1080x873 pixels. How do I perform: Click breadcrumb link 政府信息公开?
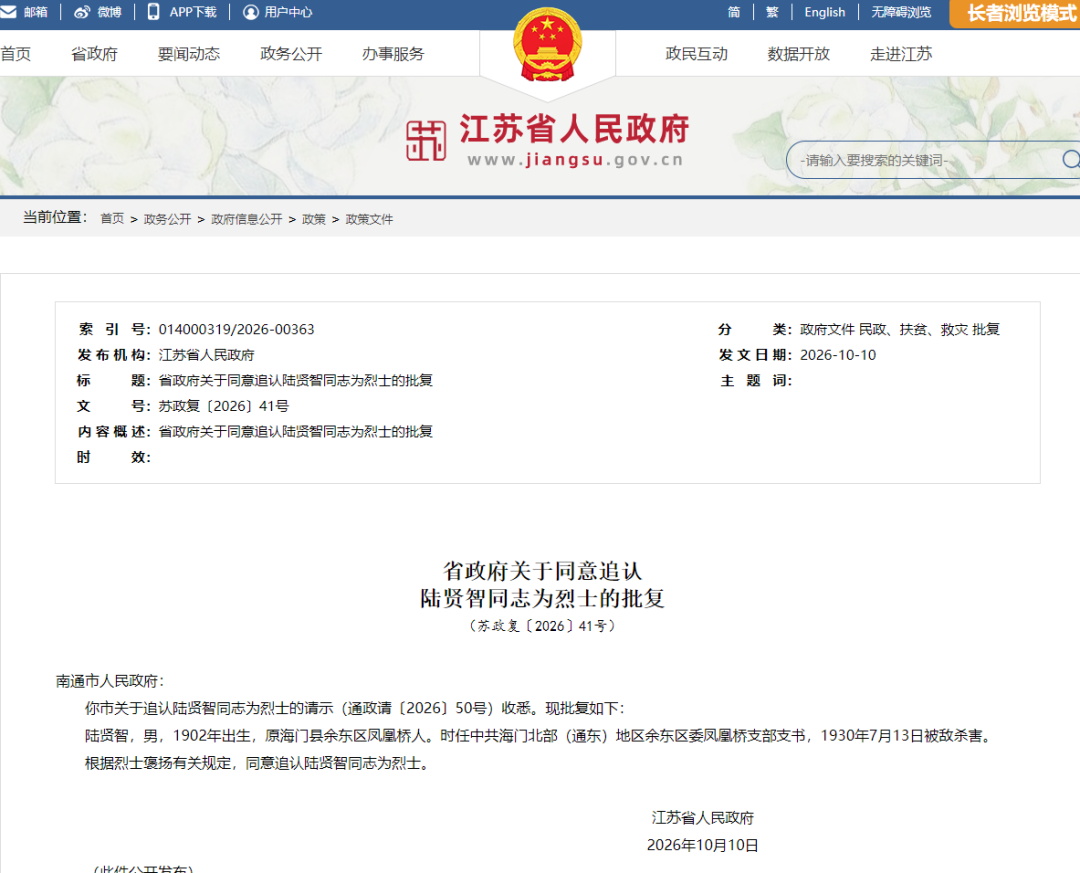(x=247, y=218)
